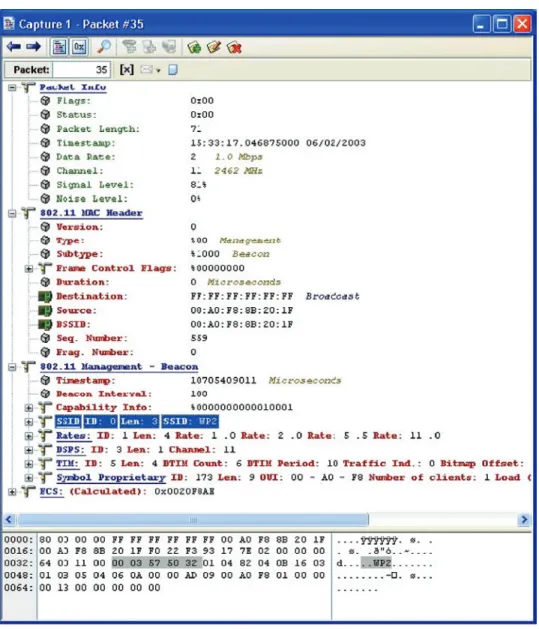
Task: Open the envelope dropdown arrow
Action: [x=158, y=71]
